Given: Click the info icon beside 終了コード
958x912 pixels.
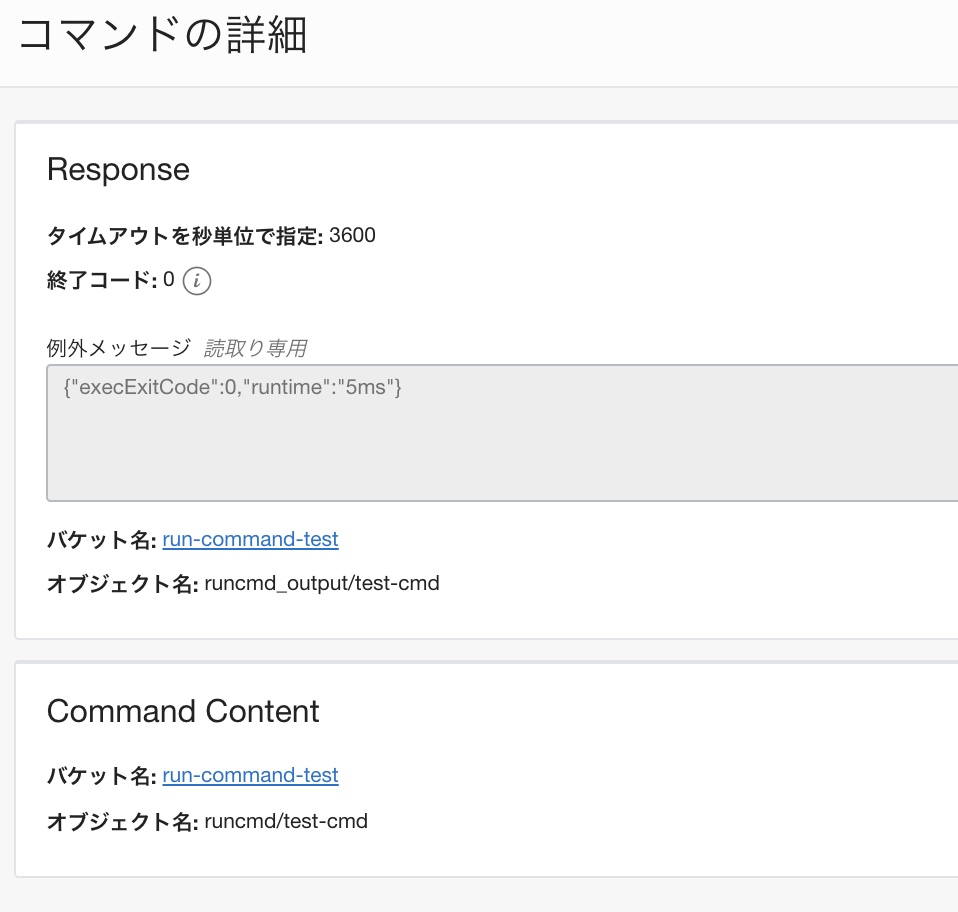Looking at the screenshot, I should pyautogui.click(x=197, y=281).
